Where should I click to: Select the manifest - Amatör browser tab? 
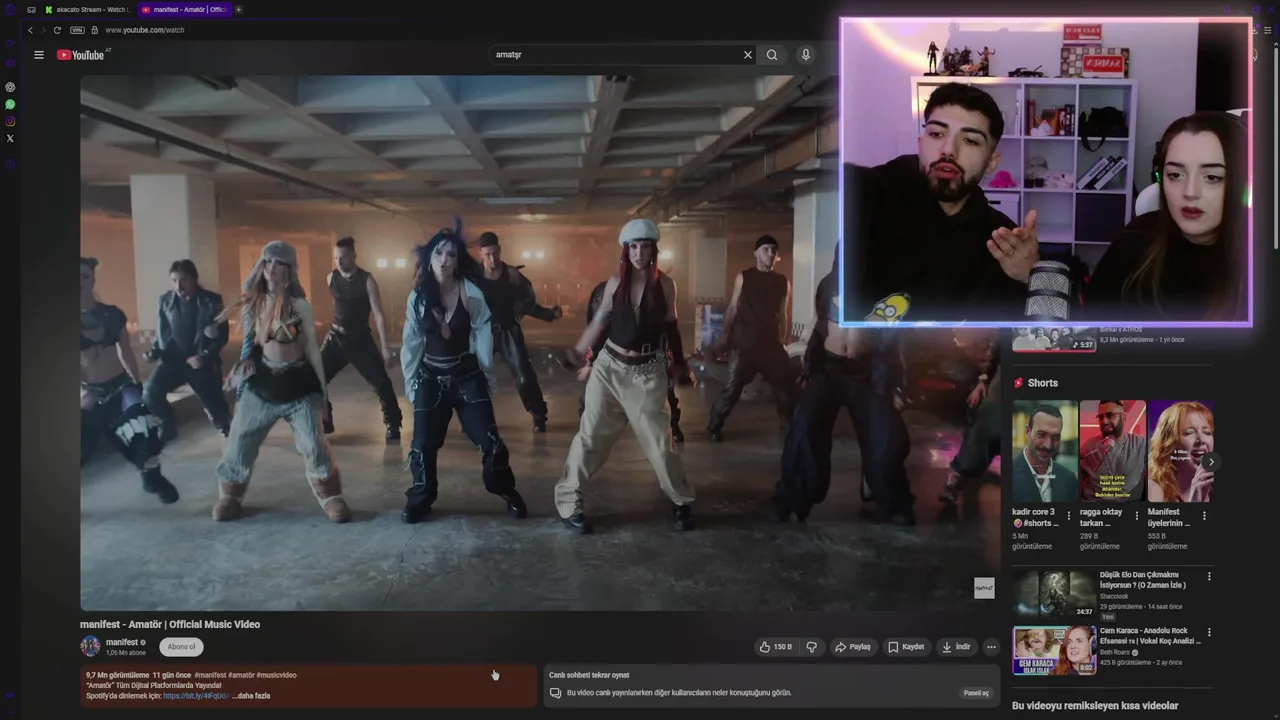184,9
